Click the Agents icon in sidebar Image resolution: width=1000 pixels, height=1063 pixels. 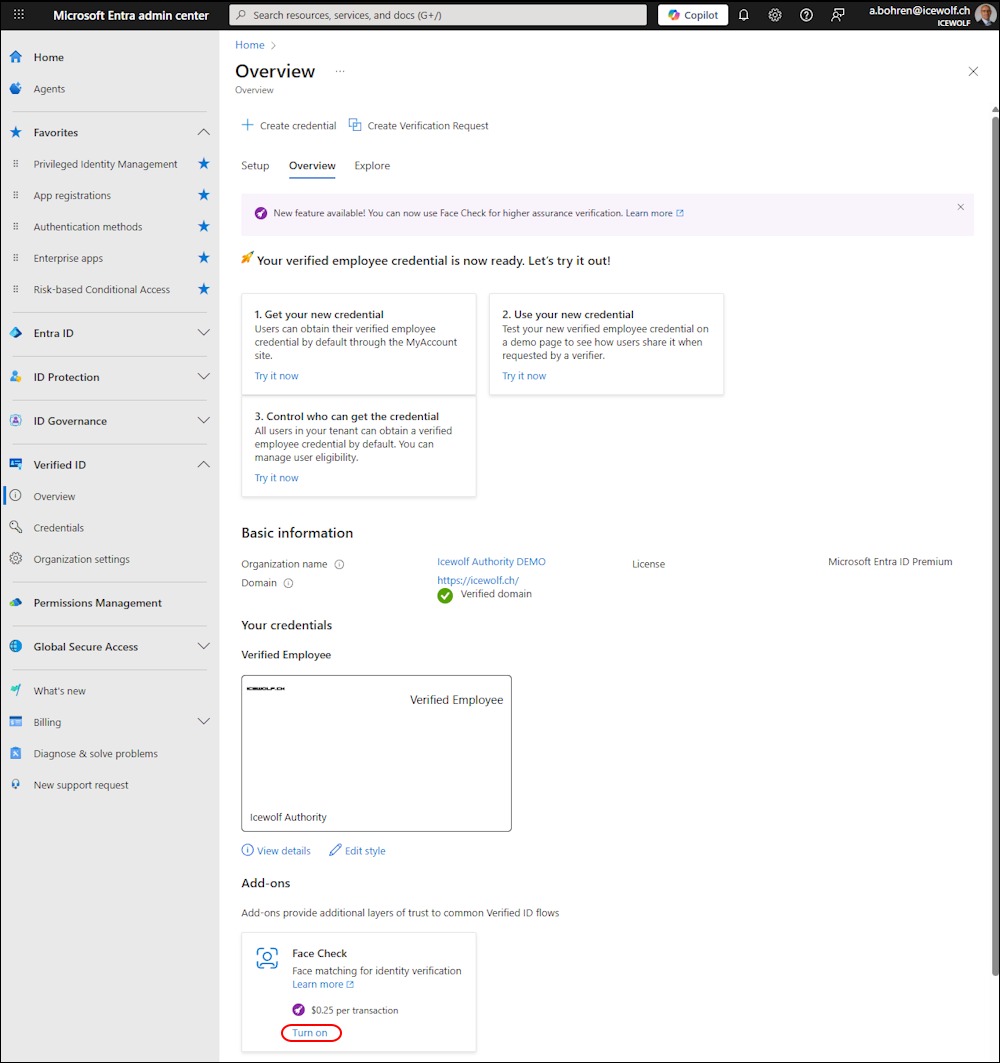coord(16,88)
